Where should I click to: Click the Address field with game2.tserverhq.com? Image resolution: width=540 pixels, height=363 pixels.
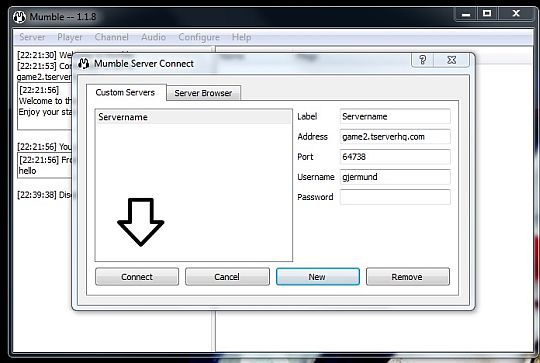coord(395,137)
